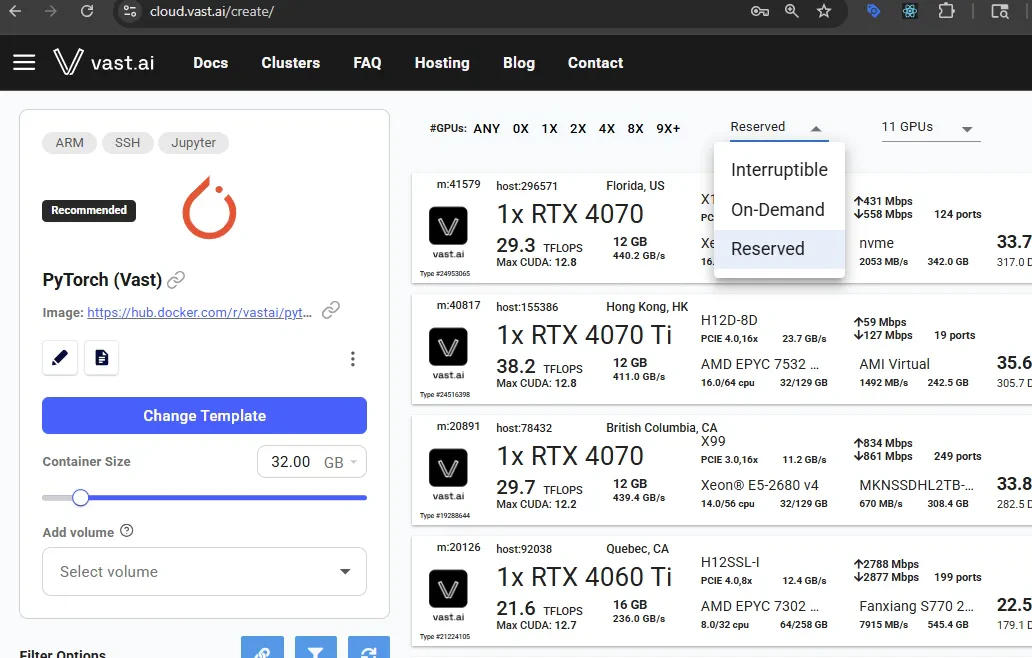The image size is (1032, 658).
Task: Click the Jupyter tag chip
Action: (x=194, y=143)
